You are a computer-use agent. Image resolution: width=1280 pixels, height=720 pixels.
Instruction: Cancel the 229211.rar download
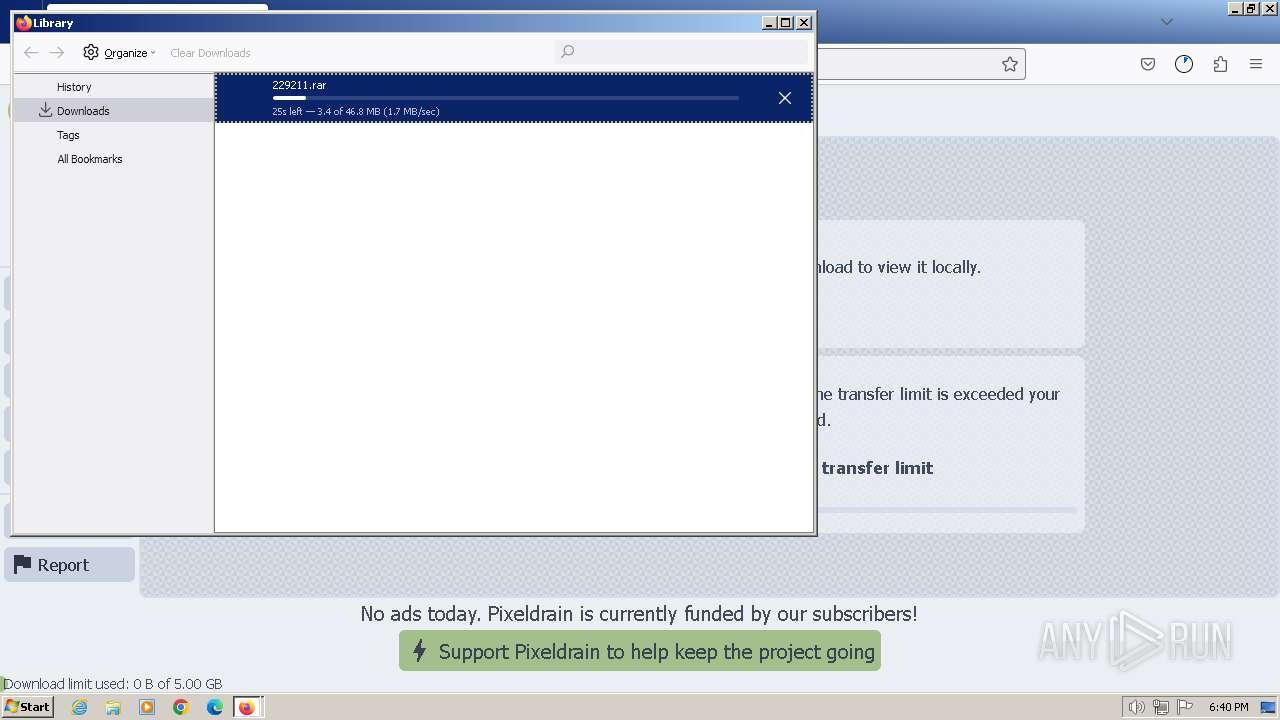point(785,98)
